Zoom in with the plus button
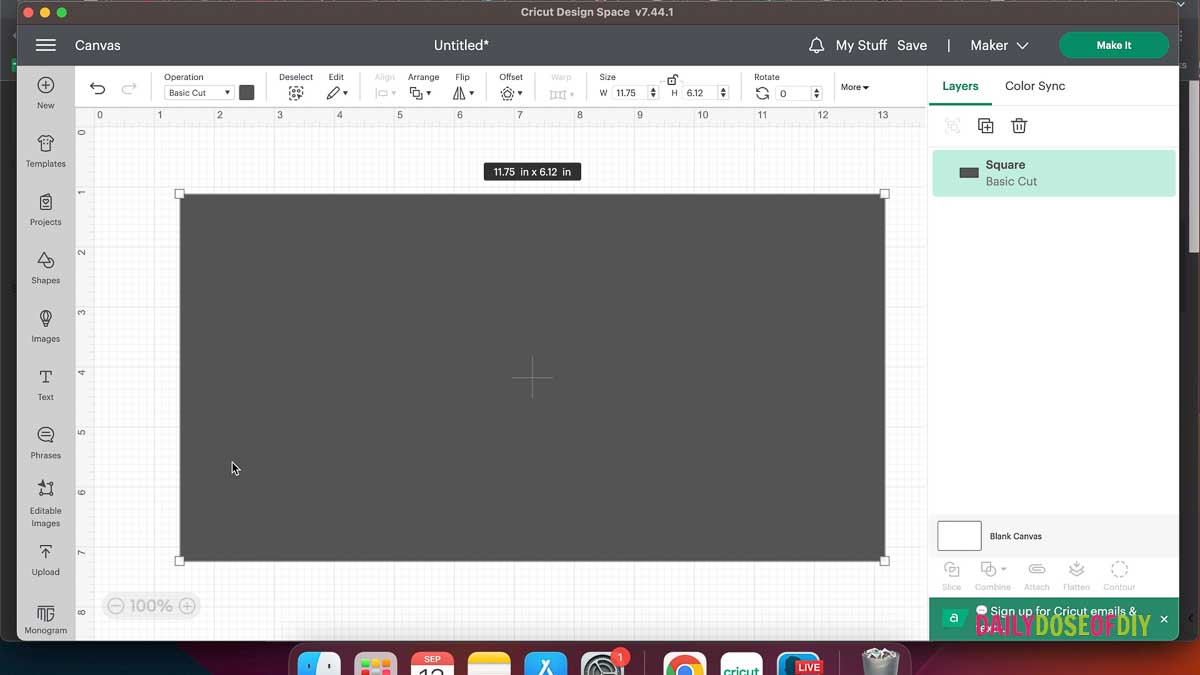The image size is (1200, 675). point(187,606)
